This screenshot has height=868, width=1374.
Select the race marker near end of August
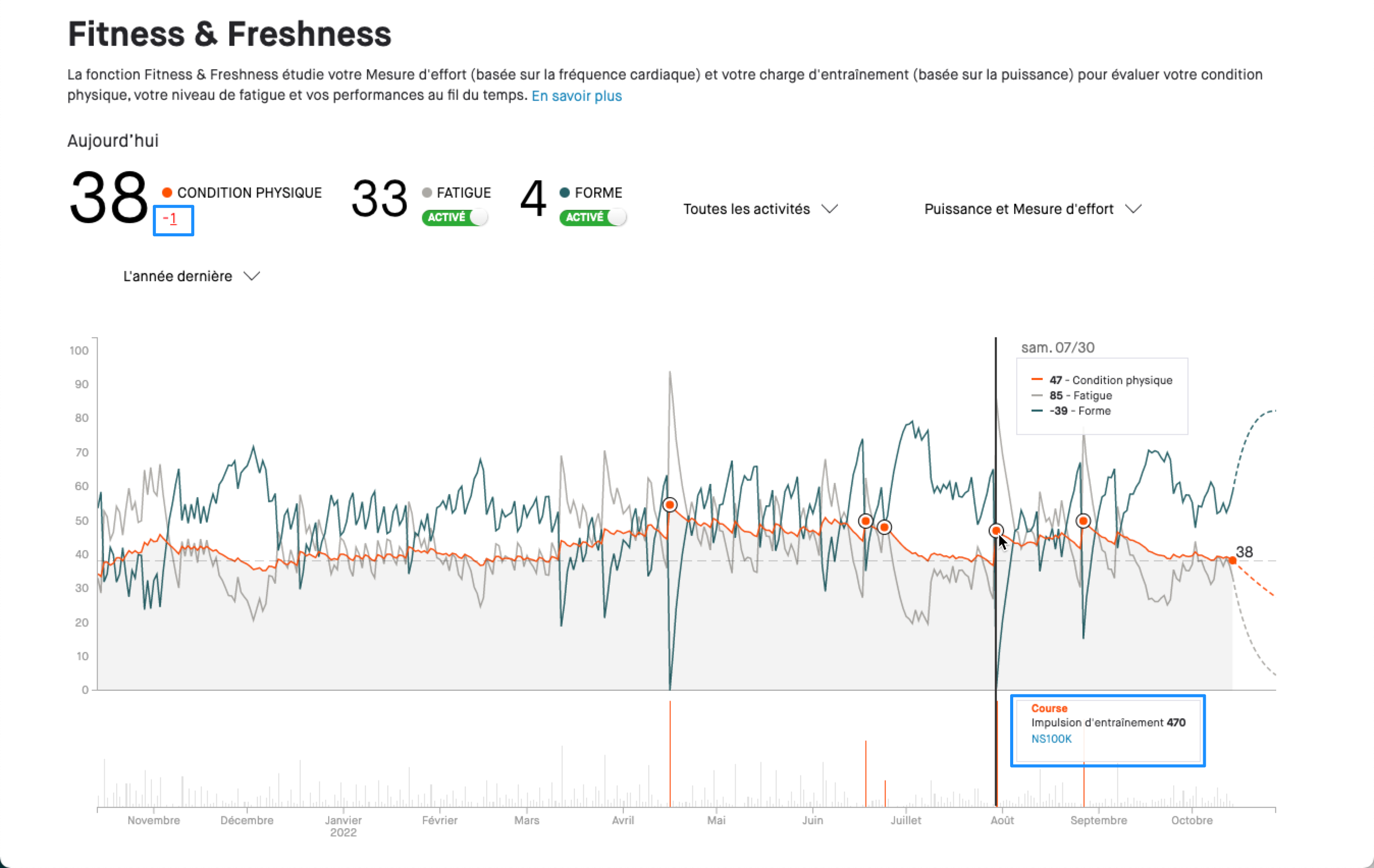click(1083, 521)
